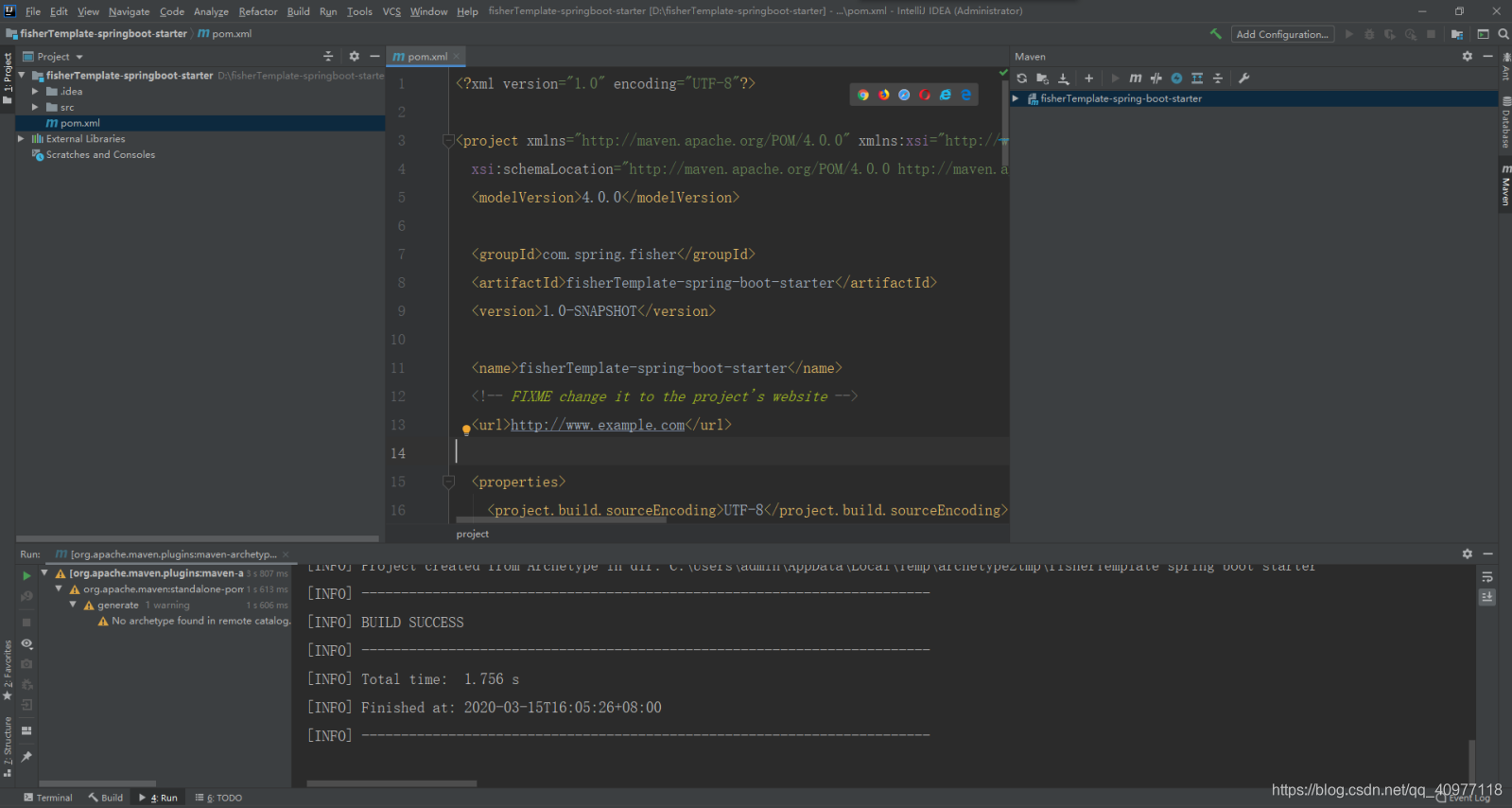Hide the Project tool window

pos(374,57)
